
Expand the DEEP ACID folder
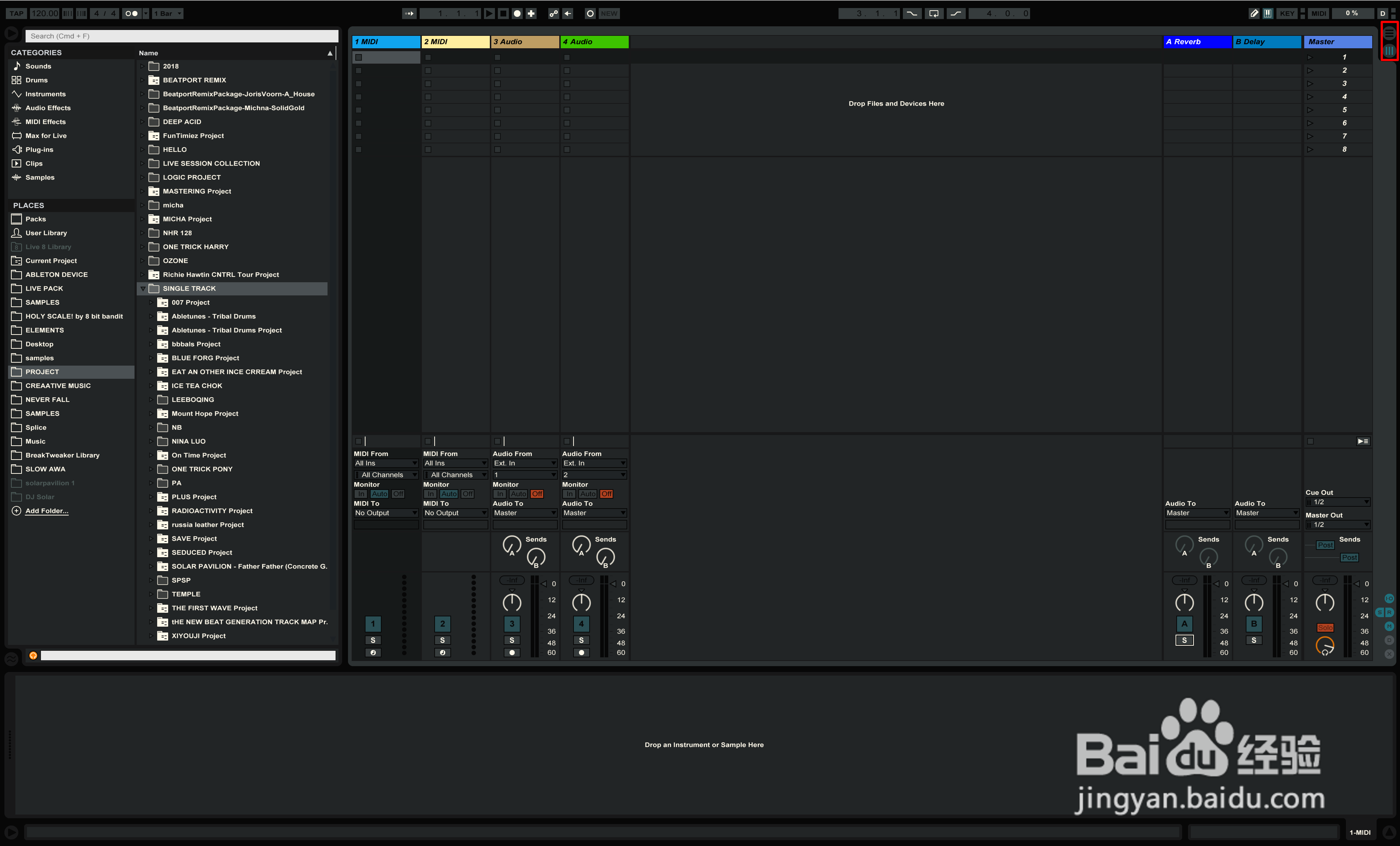pos(143,122)
